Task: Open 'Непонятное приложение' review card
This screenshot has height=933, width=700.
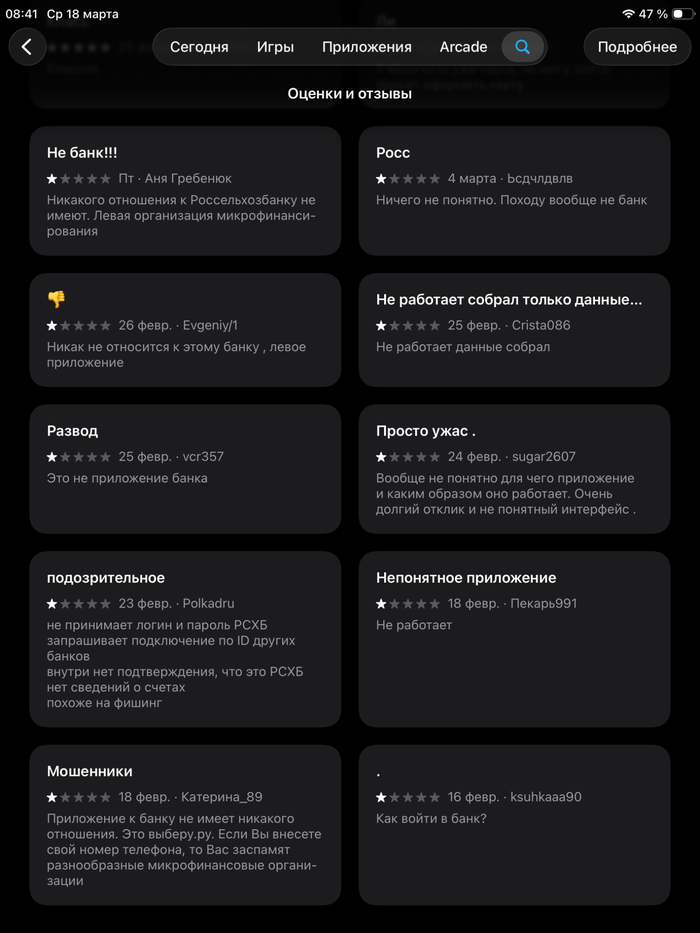Action: click(514, 639)
